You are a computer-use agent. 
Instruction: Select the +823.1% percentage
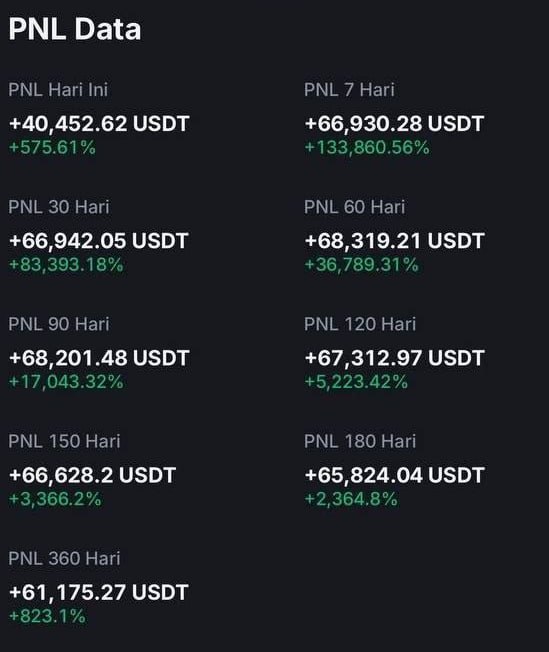pos(47,617)
